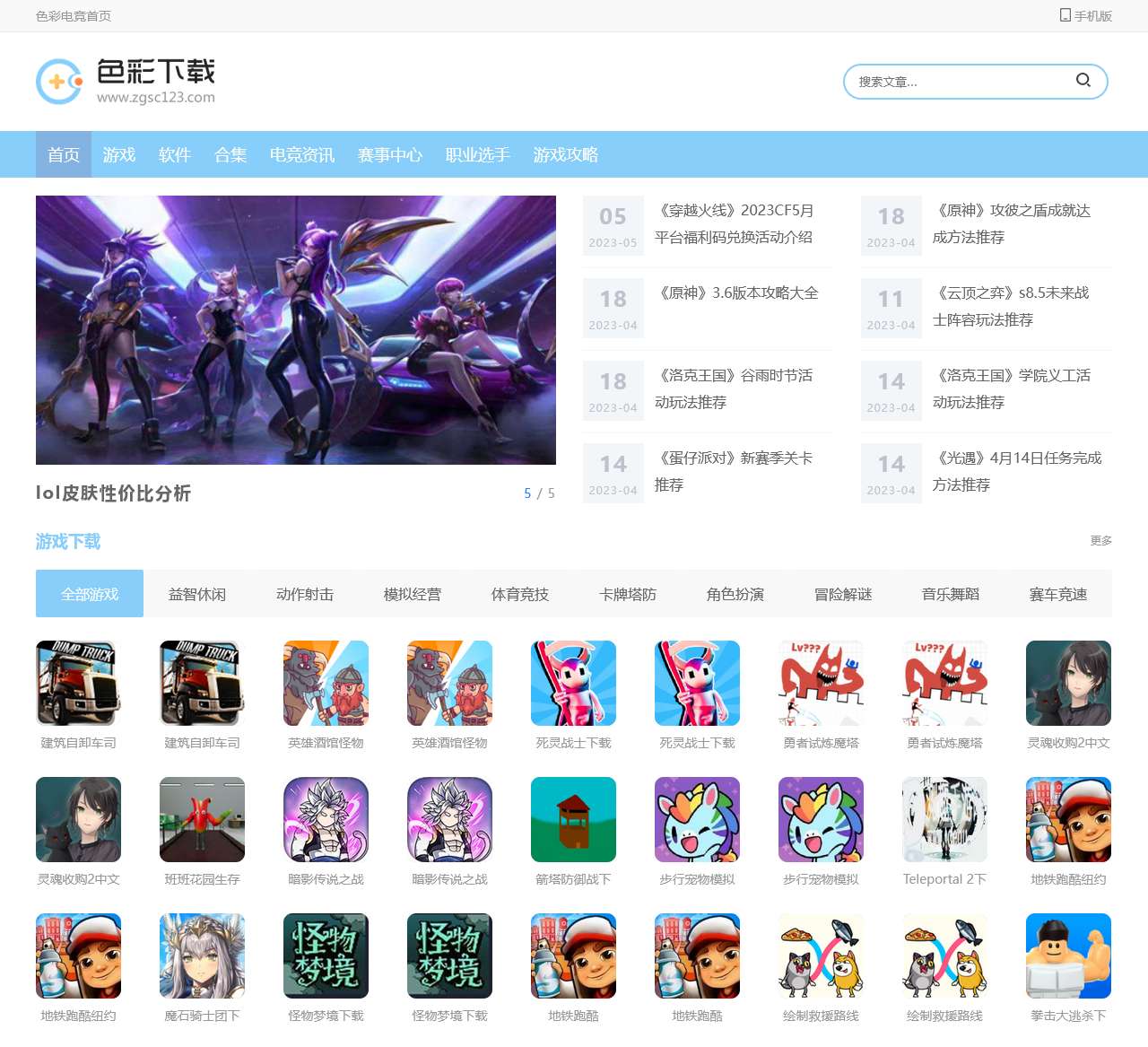Screen dimensions: 1148x1047
Task: Switch to the 音乐舞蹈 tab
Action: pos(951,593)
